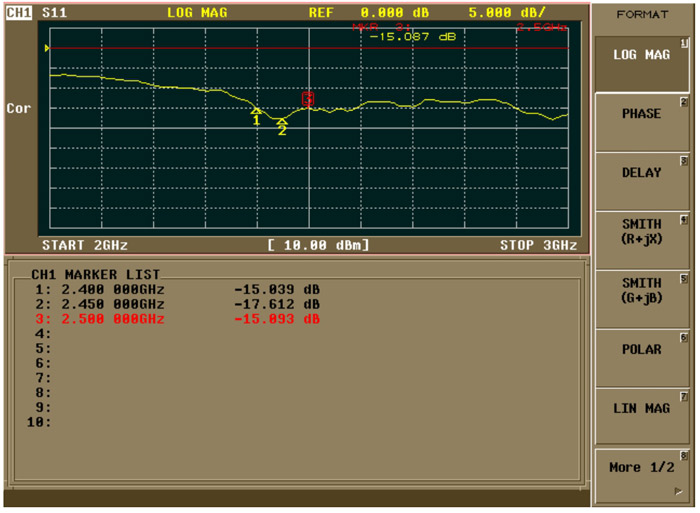Select empty marker list row 5:
The image size is (700, 513).
[43, 348]
